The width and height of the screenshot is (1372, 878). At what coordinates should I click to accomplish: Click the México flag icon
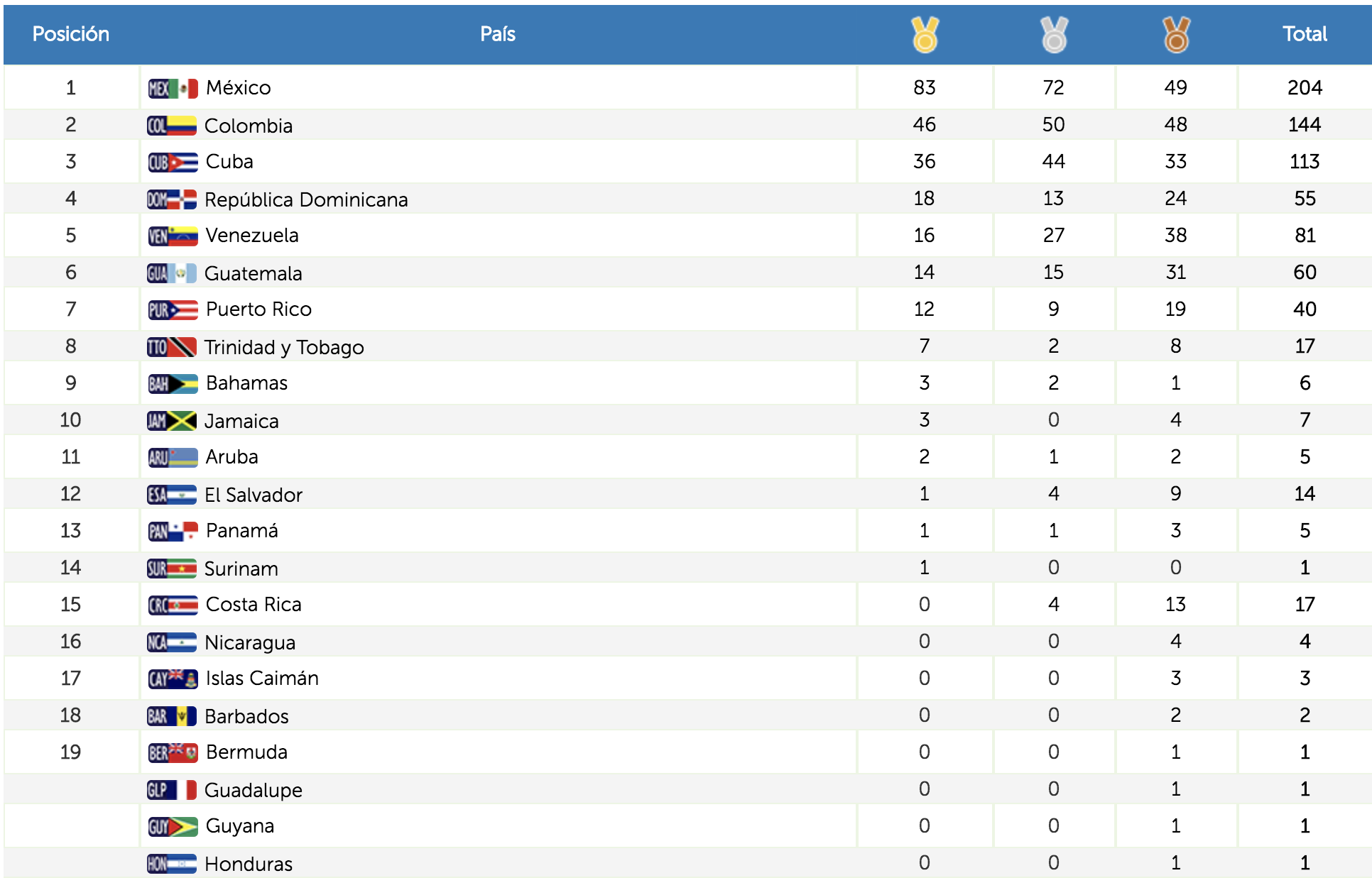(173, 88)
